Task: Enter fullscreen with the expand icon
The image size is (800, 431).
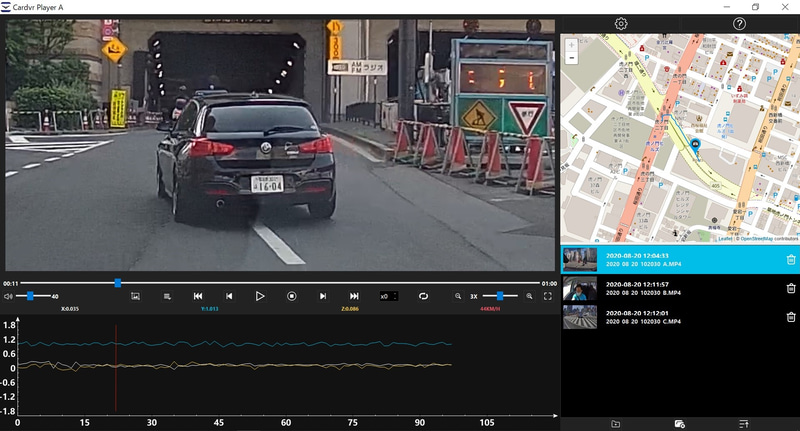Action: pyautogui.click(x=547, y=296)
